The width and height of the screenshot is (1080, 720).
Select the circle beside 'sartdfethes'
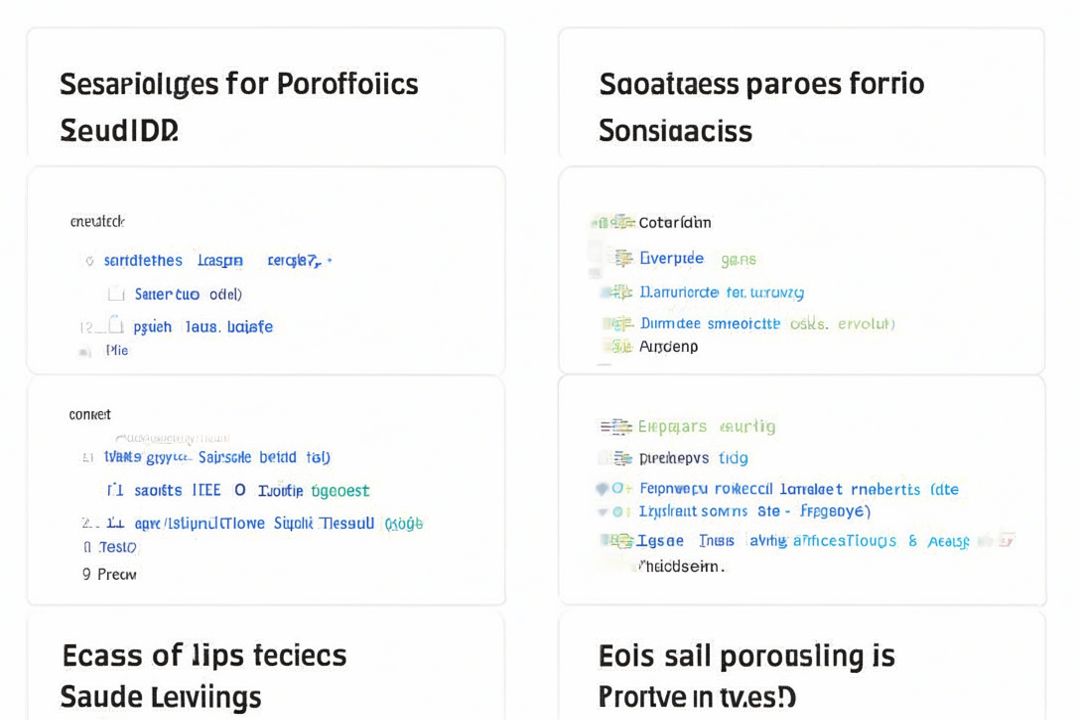90,261
